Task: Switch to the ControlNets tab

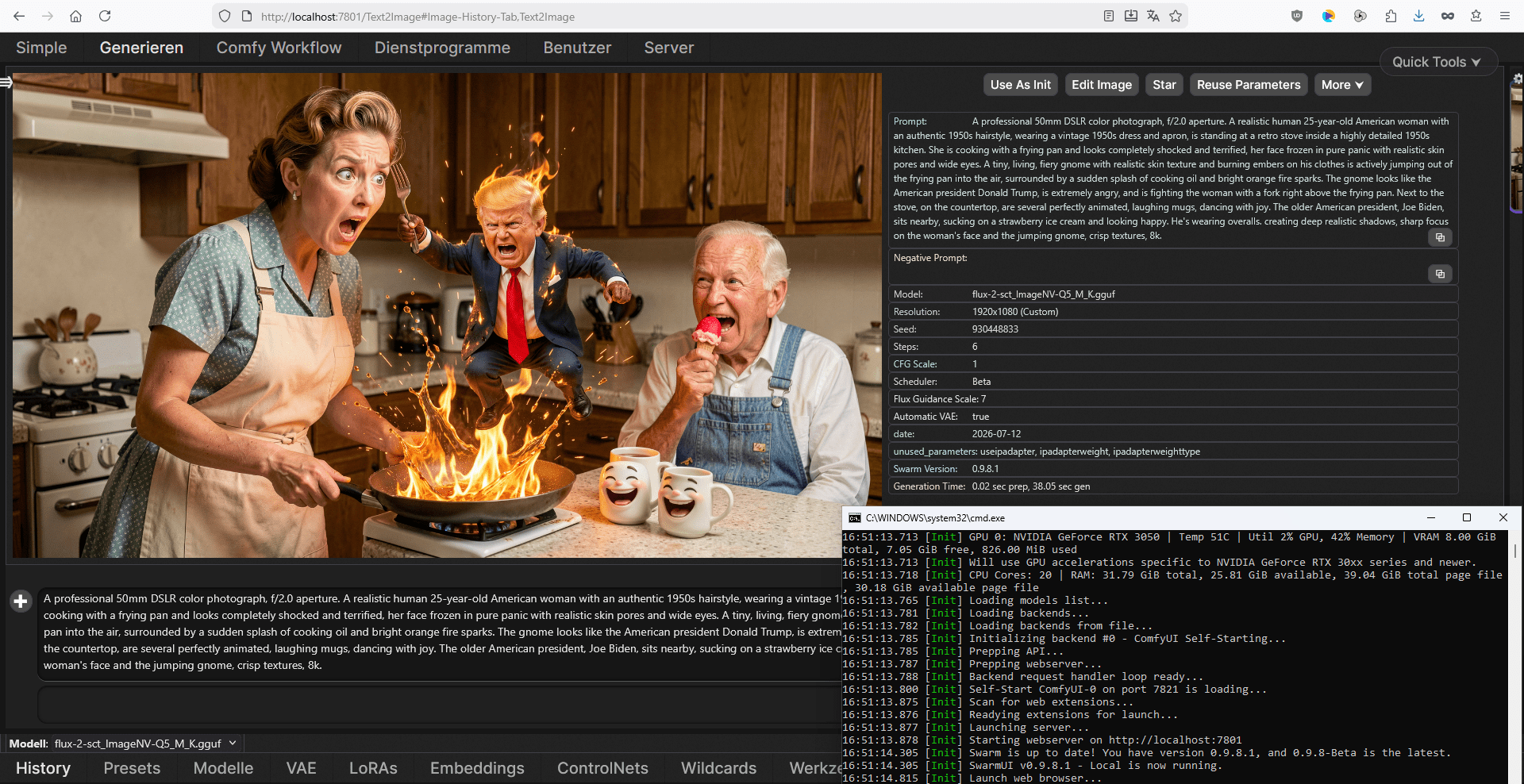Action: [x=602, y=768]
